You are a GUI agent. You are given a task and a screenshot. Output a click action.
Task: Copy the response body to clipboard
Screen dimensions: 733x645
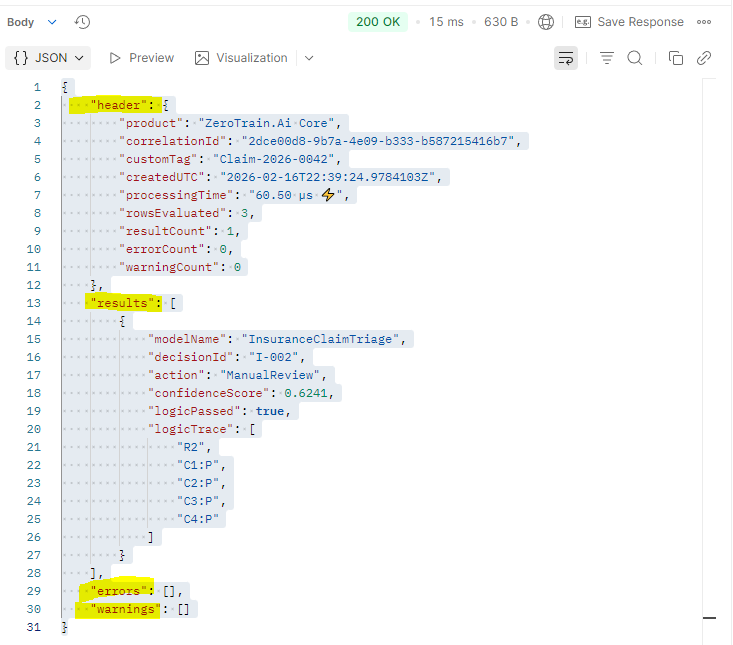click(675, 58)
